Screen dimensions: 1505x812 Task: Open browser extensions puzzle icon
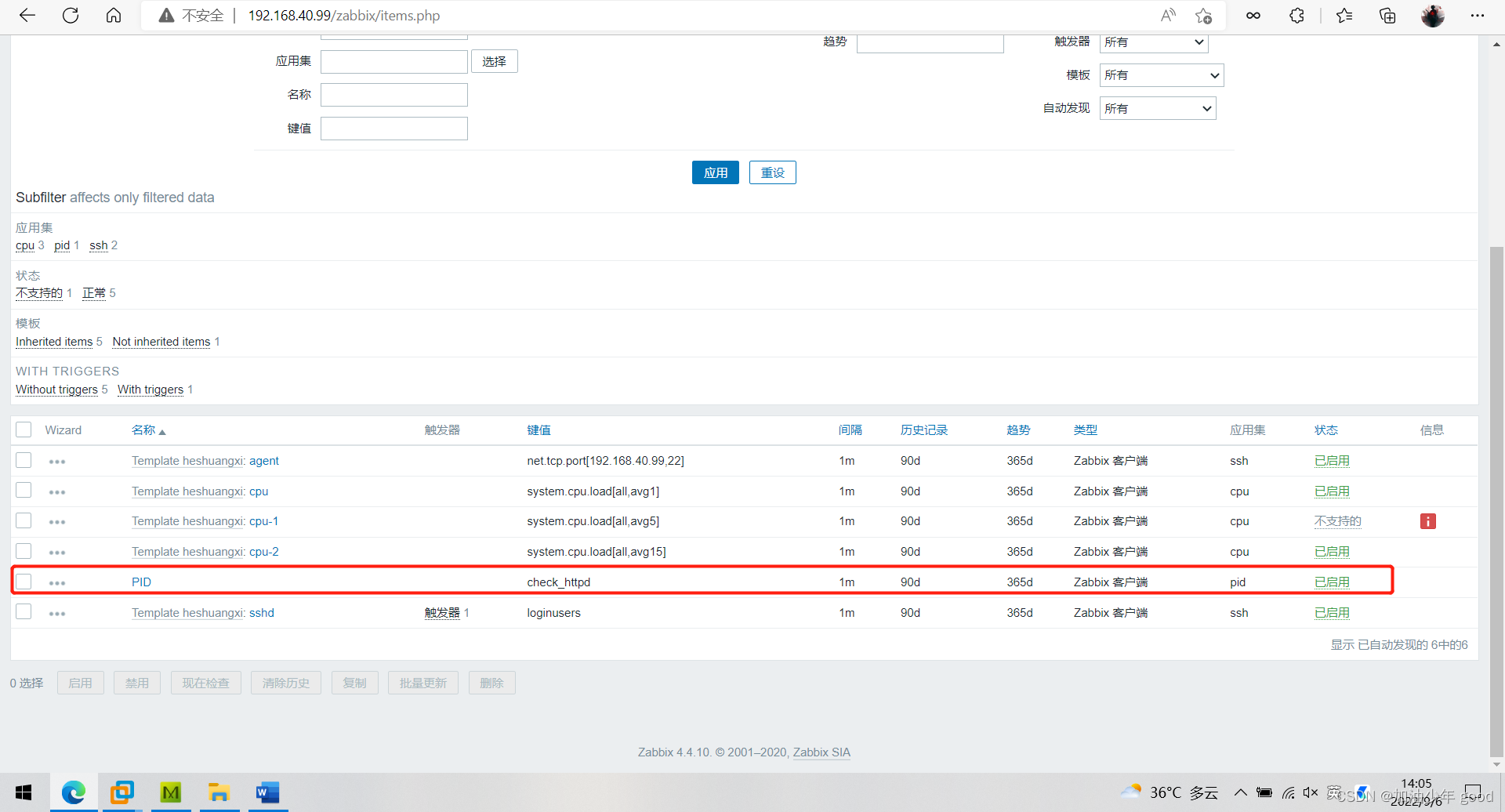point(1297,16)
